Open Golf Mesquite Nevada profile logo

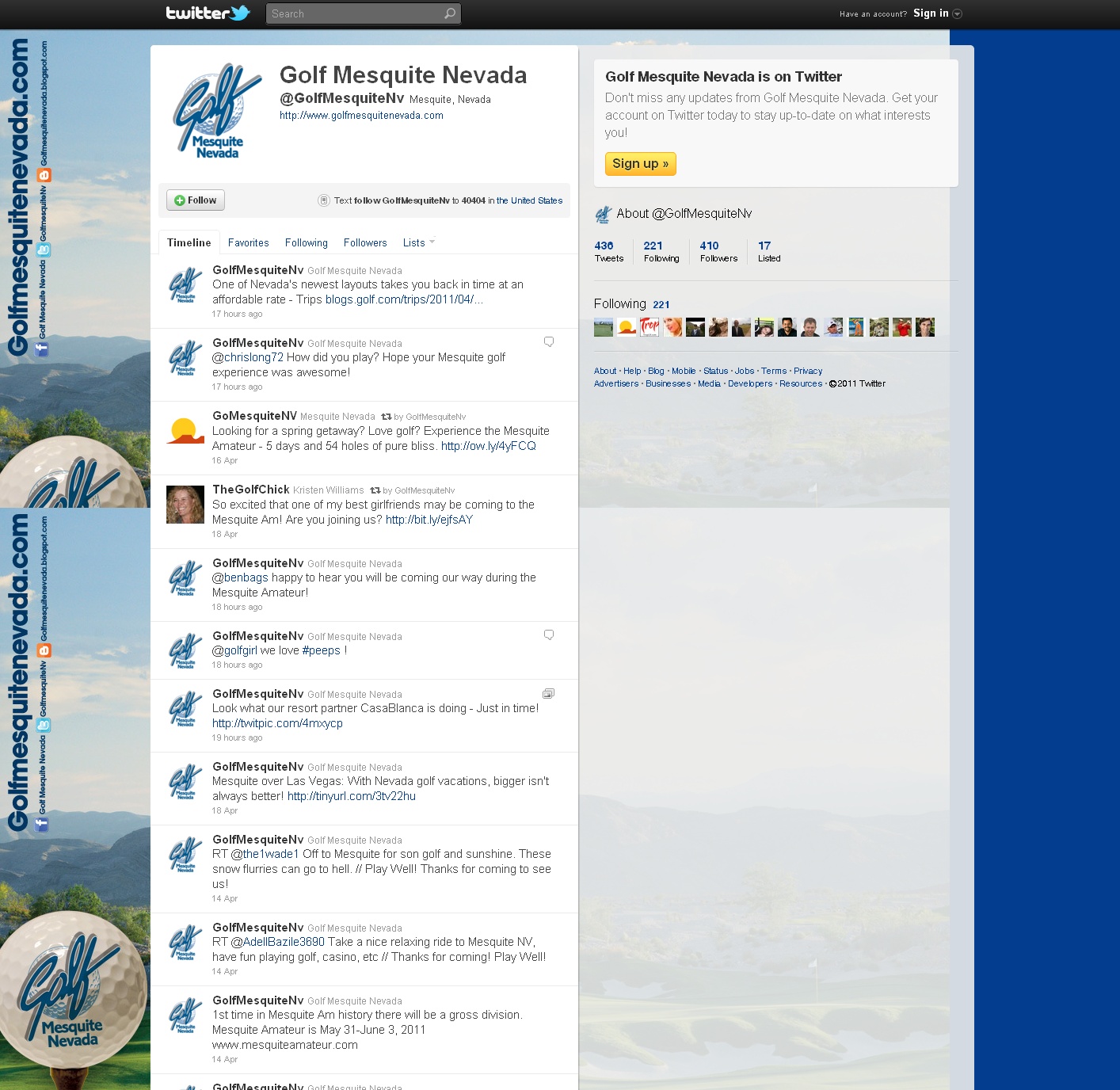point(215,111)
